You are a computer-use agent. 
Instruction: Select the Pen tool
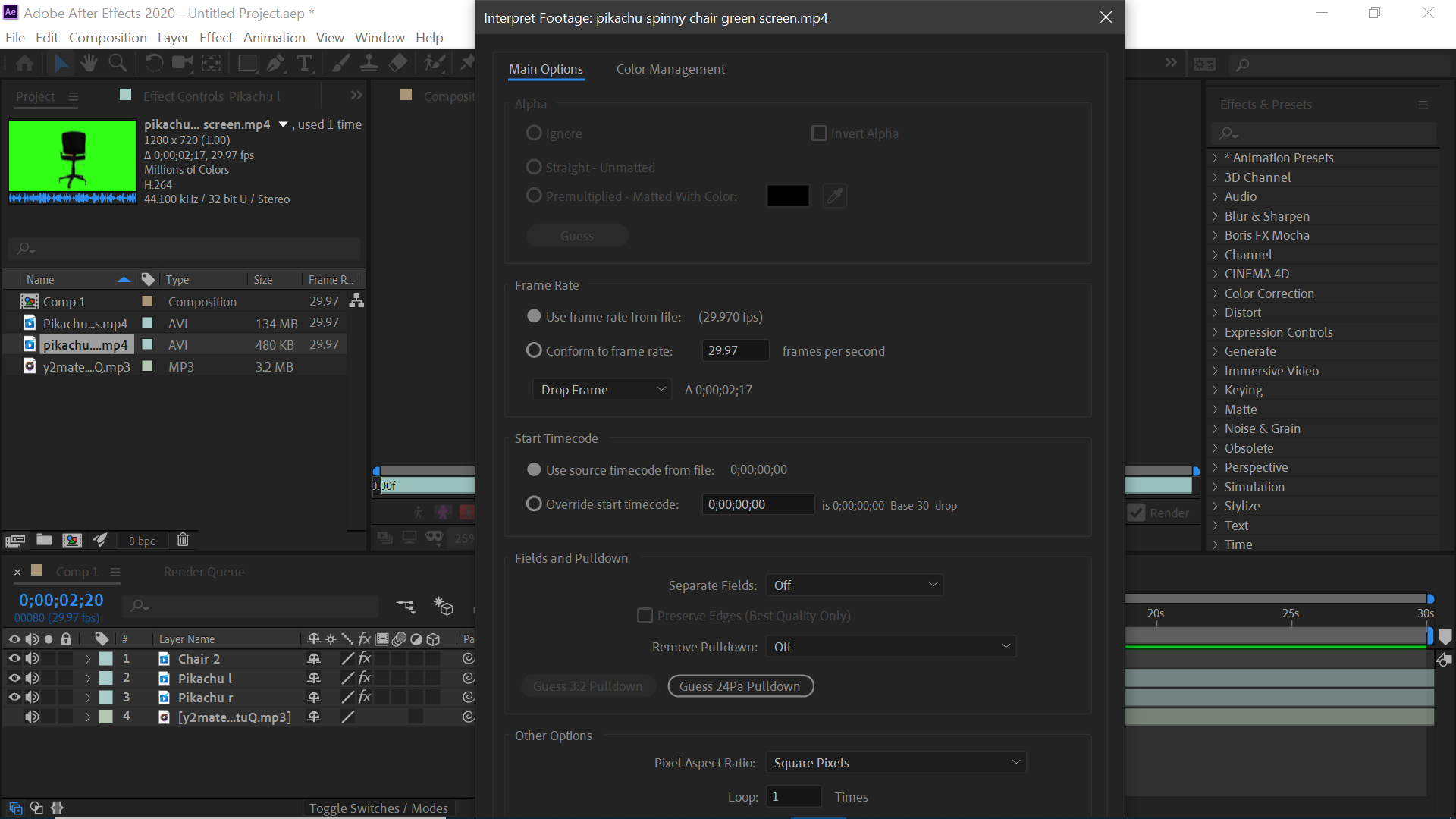pyautogui.click(x=275, y=63)
